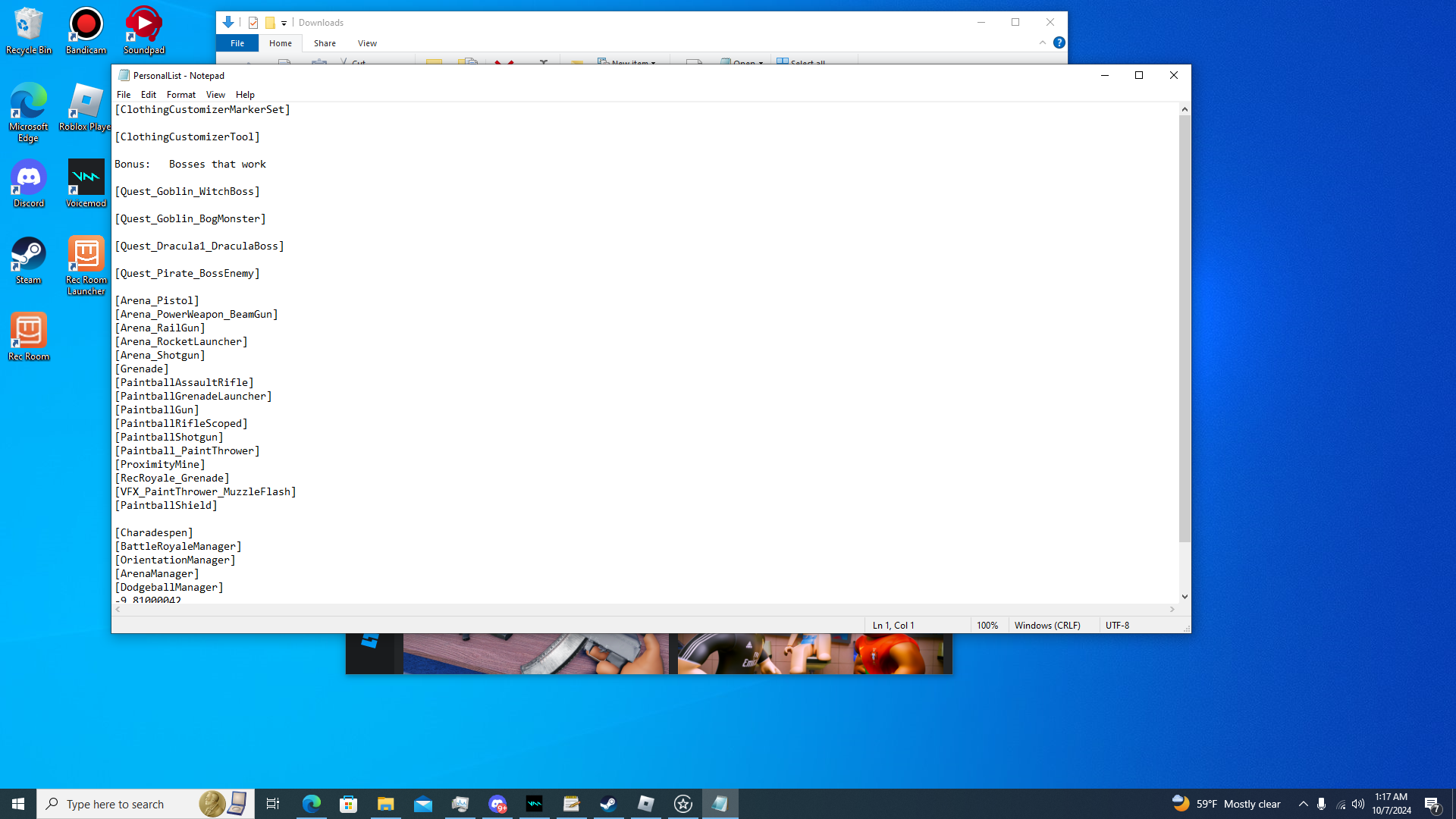The height and width of the screenshot is (819, 1456).
Task: Open the Notepad Format menu
Action: 180,95
